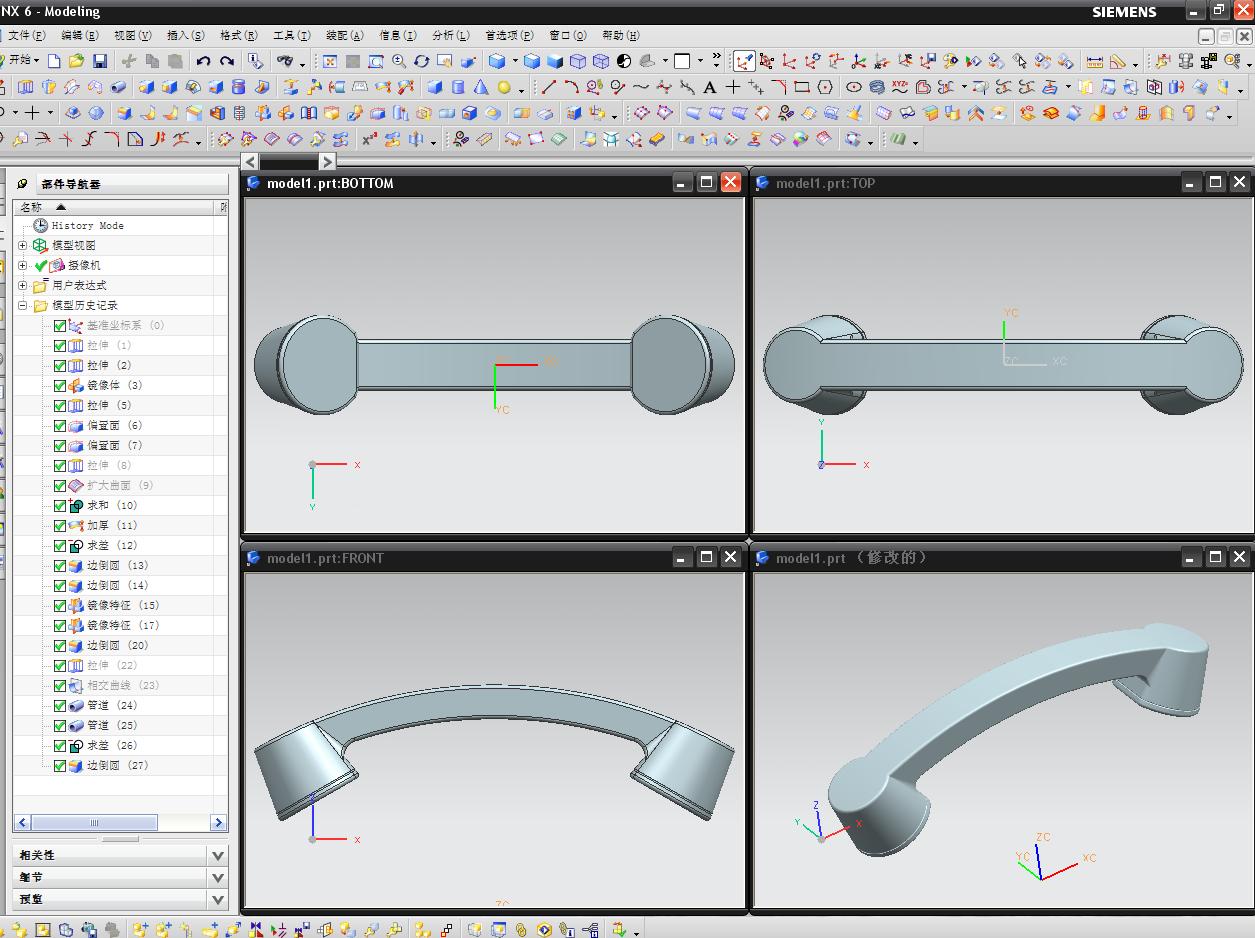Click the 部件导航器 title button
1255x938 pixels.
(x=132, y=184)
